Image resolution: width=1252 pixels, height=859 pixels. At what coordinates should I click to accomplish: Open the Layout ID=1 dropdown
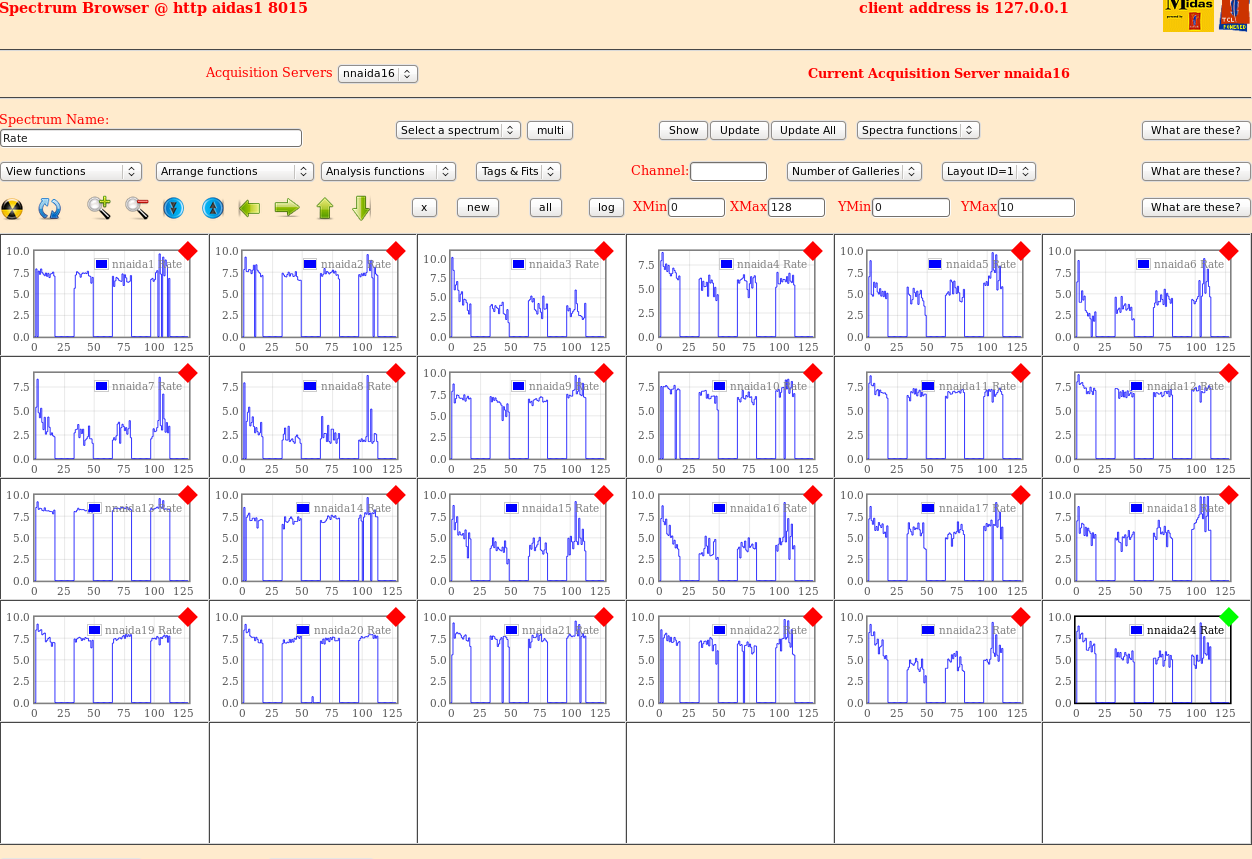coord(988,172)
